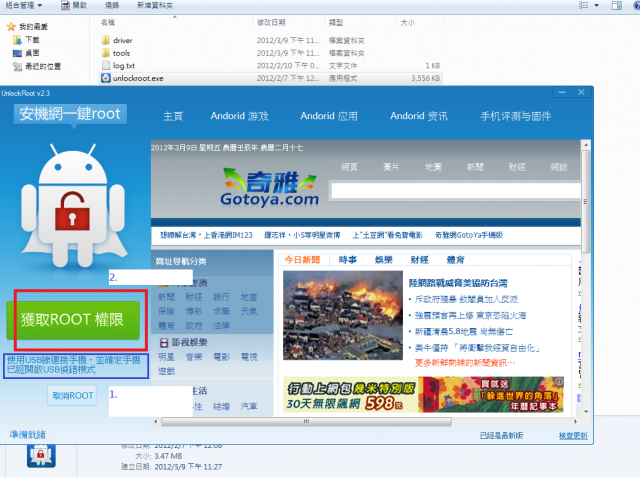Open the 天氣 navigation link

(x=249, y=311)
